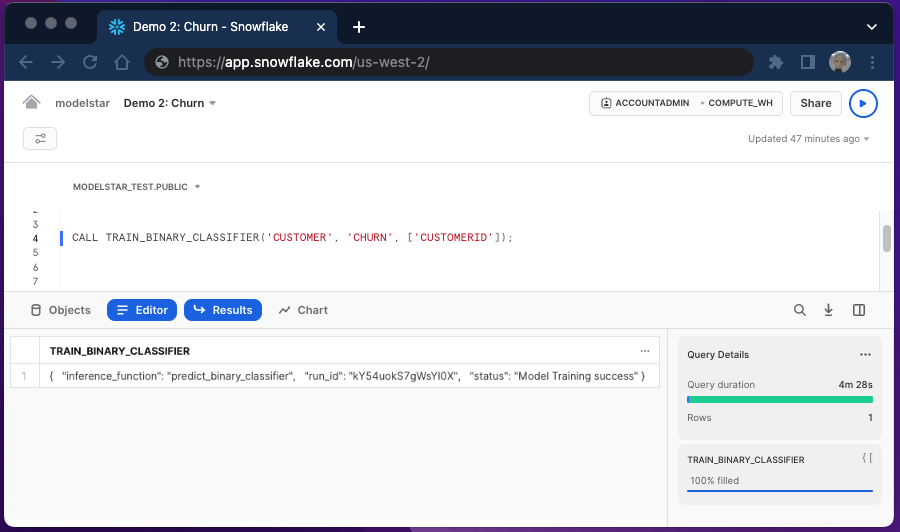Toggle the split panel layout icon

point(858,310)
